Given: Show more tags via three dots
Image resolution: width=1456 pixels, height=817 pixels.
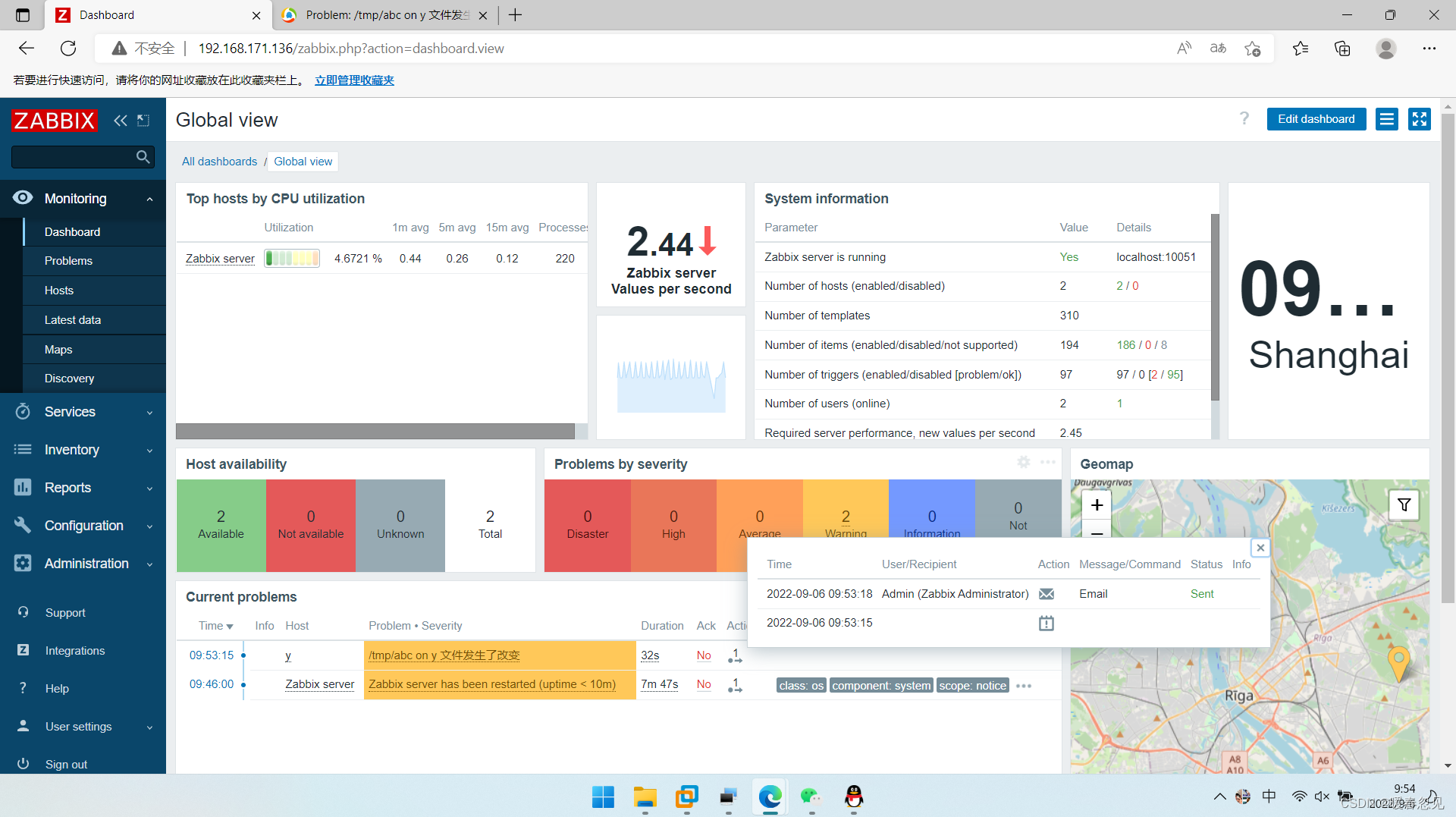Looking at the screenshot, I should [x=1024, y=686].
